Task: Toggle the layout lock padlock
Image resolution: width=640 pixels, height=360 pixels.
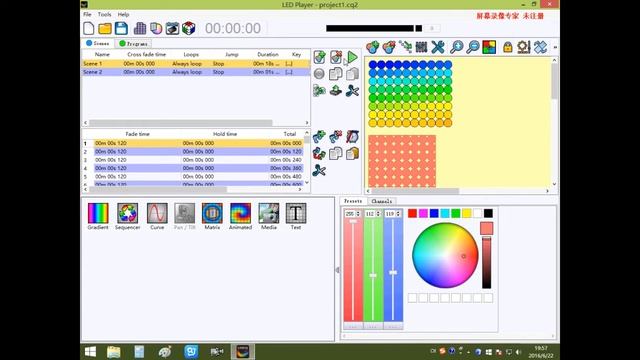Action: (x=507, y=47)
